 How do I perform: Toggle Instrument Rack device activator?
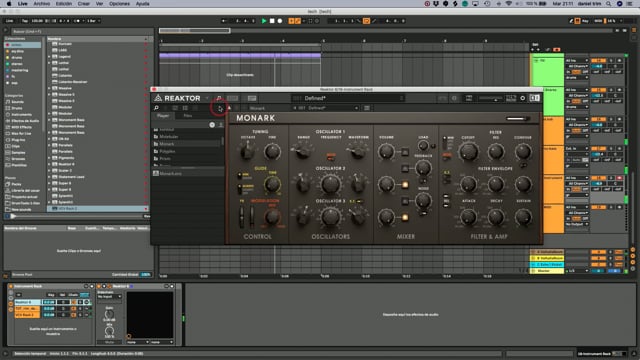[11, 286]
